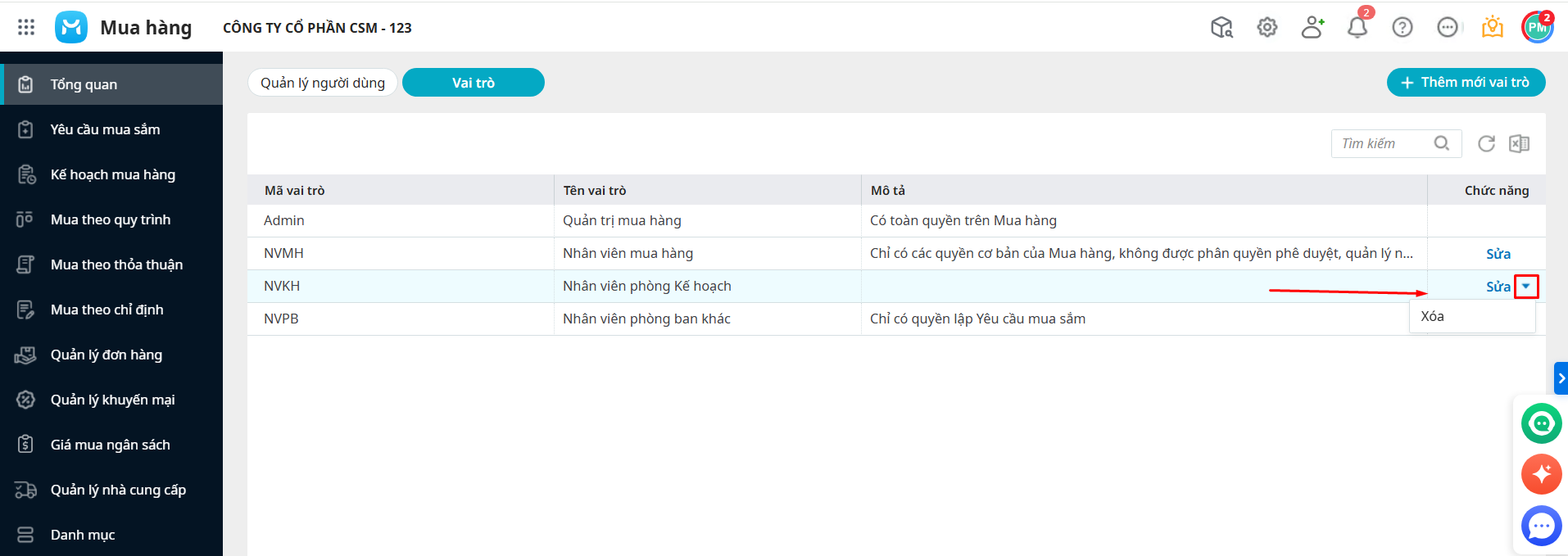Click the chat bubble ellipsis header icon
This screenshot has width=1568, height=556.
[x=1448, y=27]
